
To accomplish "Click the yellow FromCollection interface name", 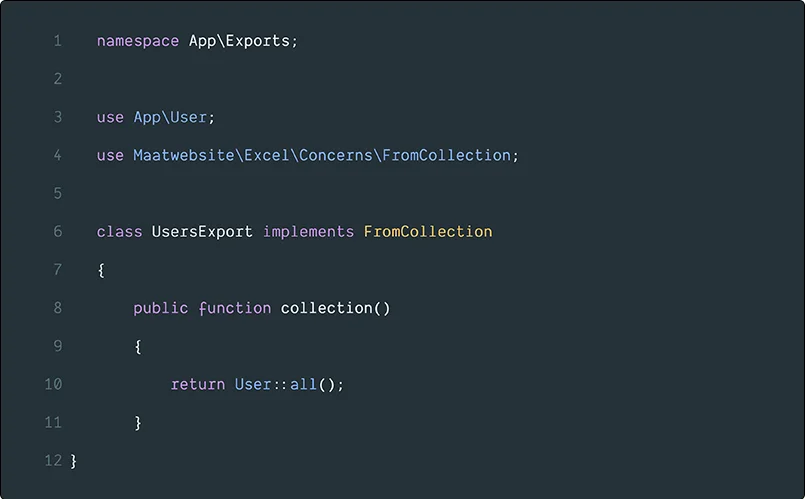I will point(428,231).
